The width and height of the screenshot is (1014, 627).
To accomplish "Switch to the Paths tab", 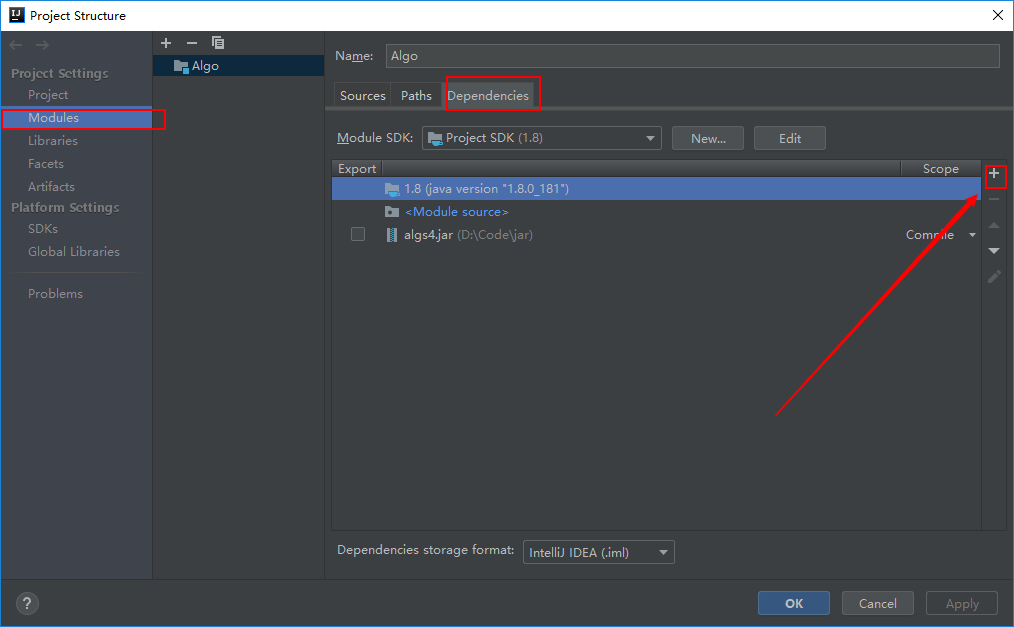I will (x=416, y=96).
